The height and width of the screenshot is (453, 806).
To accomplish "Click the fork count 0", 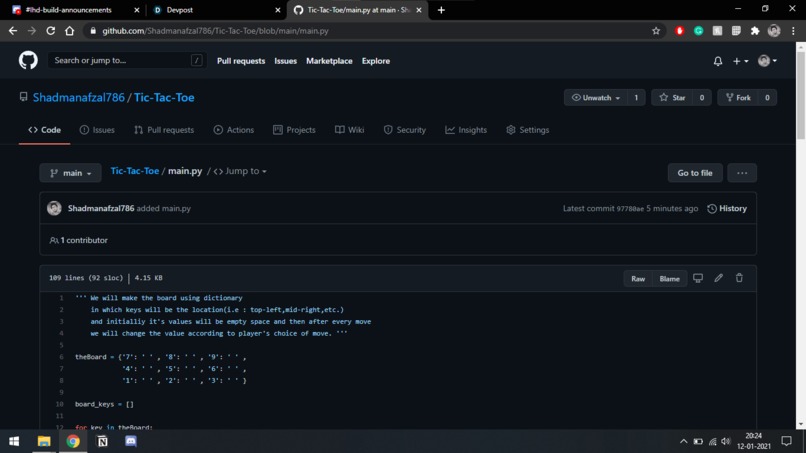I will click(x=767, y=98).
